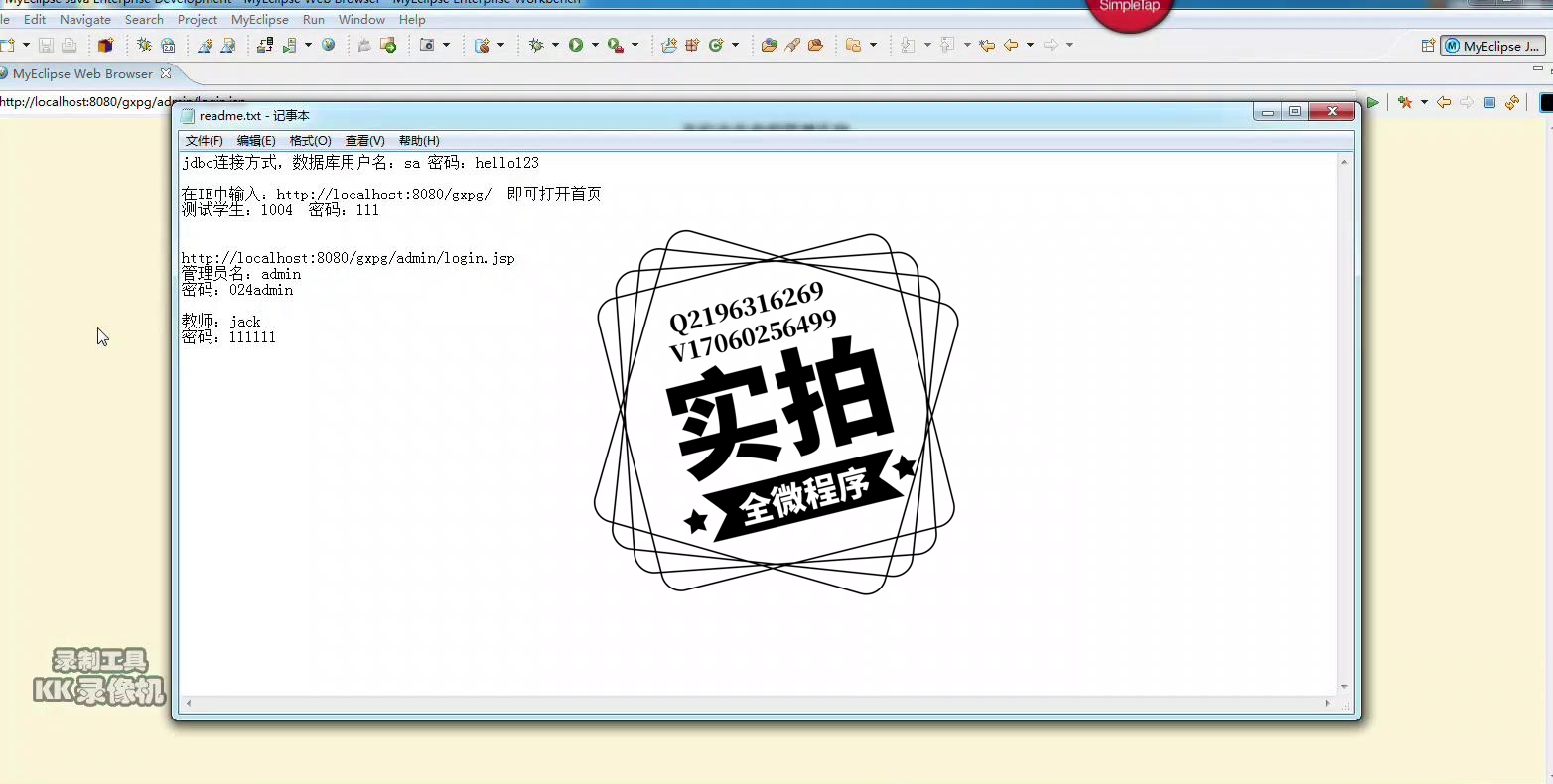Image resolution: width=1553 pixels, height=784 pixels.
Task: Click the Save icon in the MyEclipse toolbar
Action: pos(46,45)
